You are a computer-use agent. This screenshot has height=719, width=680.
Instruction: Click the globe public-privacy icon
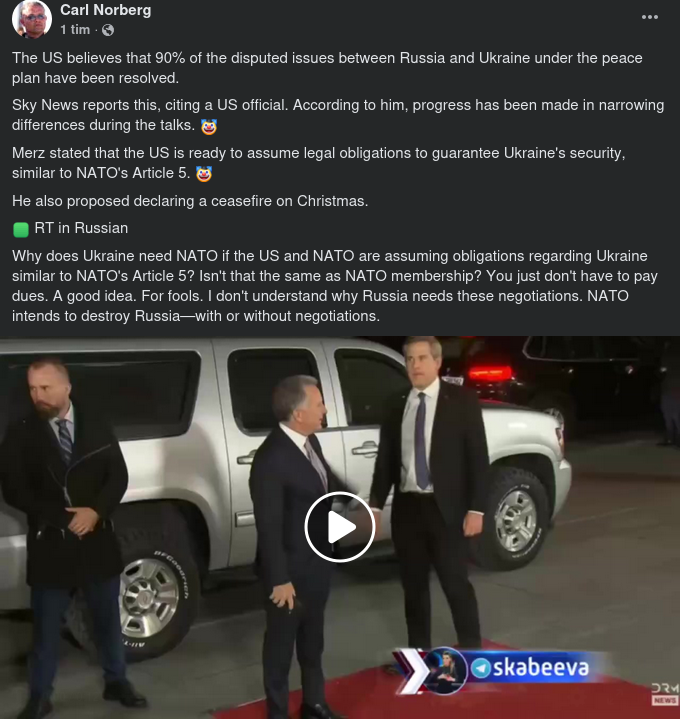point(108,30)
